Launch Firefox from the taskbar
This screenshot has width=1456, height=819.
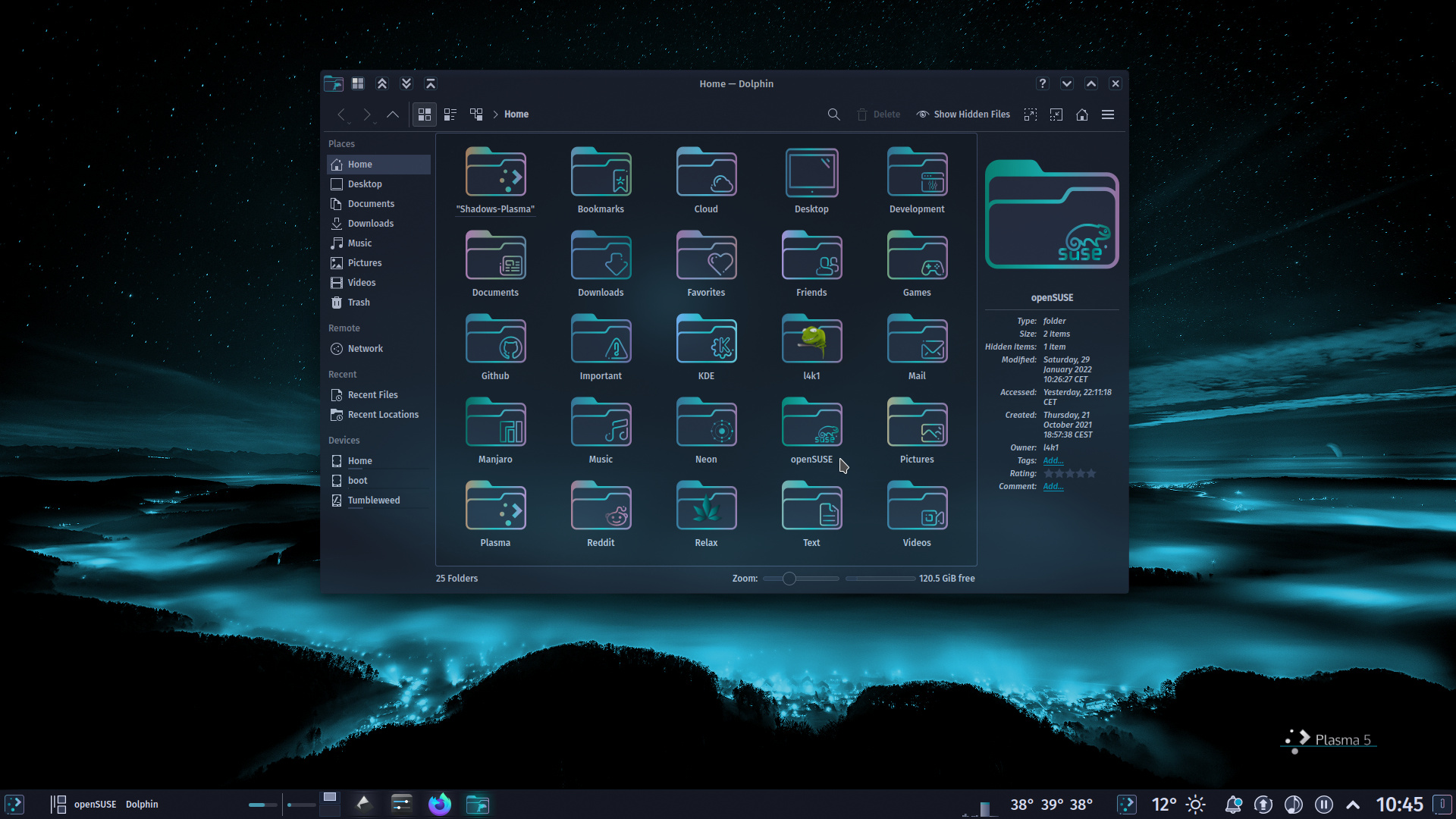tap(440, 804)
